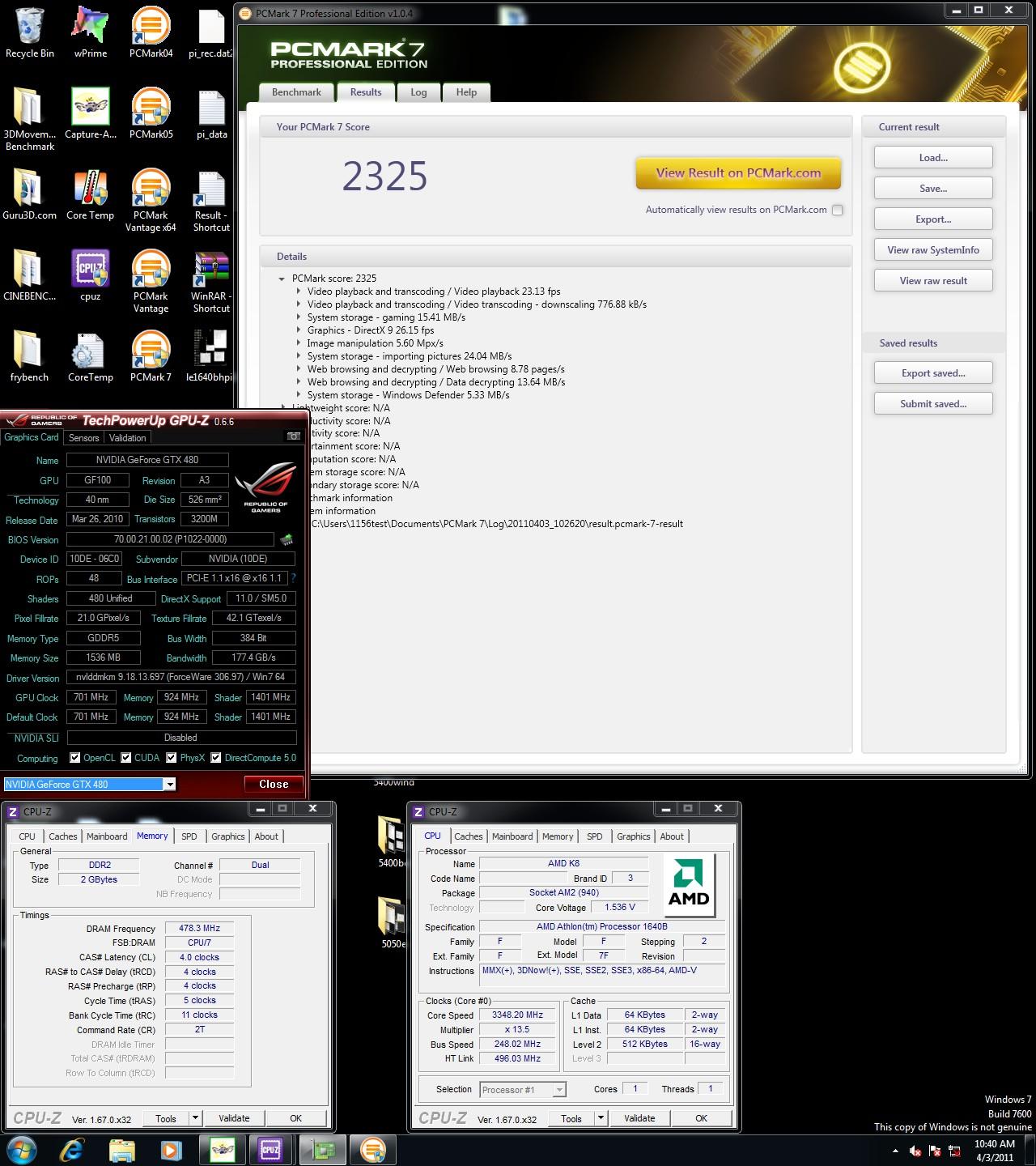Toggle the DirectCompute 5.0 checkbox
Viewport: 1036px width, 1166px height.
(x=216, y=758)
